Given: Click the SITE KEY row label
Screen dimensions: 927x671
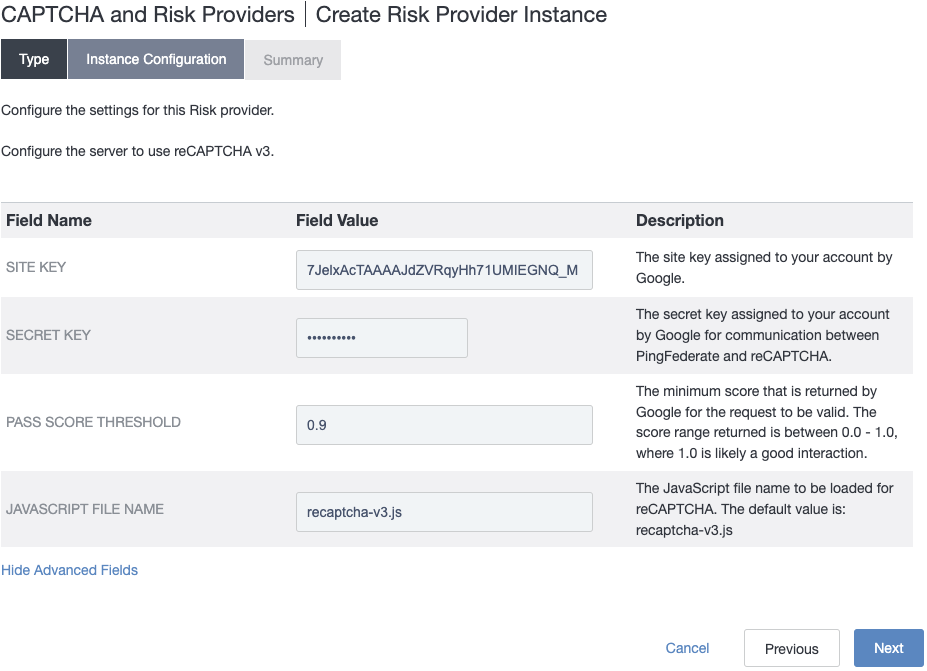Looking at the screenshot, I should tap(35, 267).
